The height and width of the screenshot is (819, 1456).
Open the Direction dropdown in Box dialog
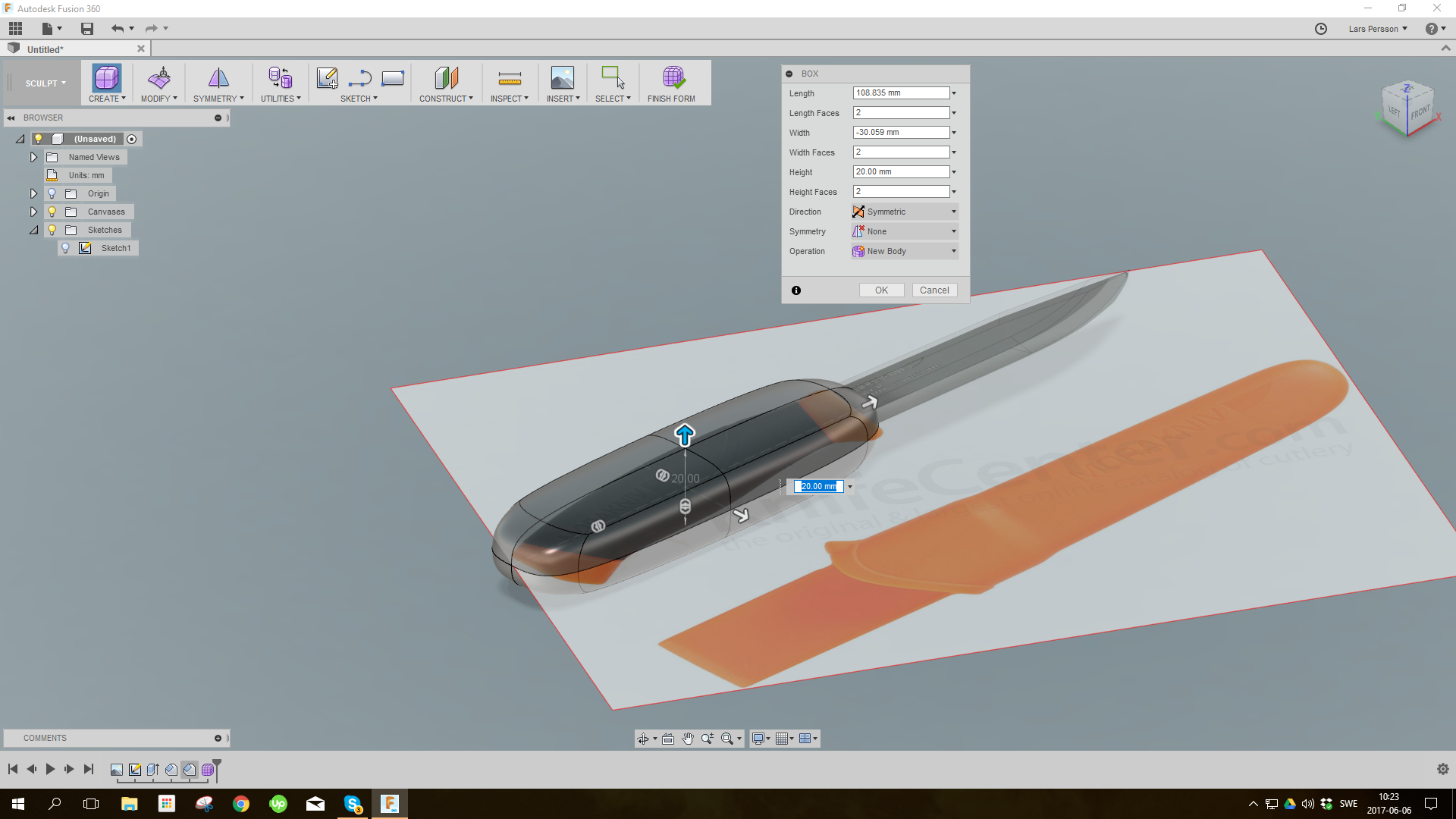tap(954, 212)
